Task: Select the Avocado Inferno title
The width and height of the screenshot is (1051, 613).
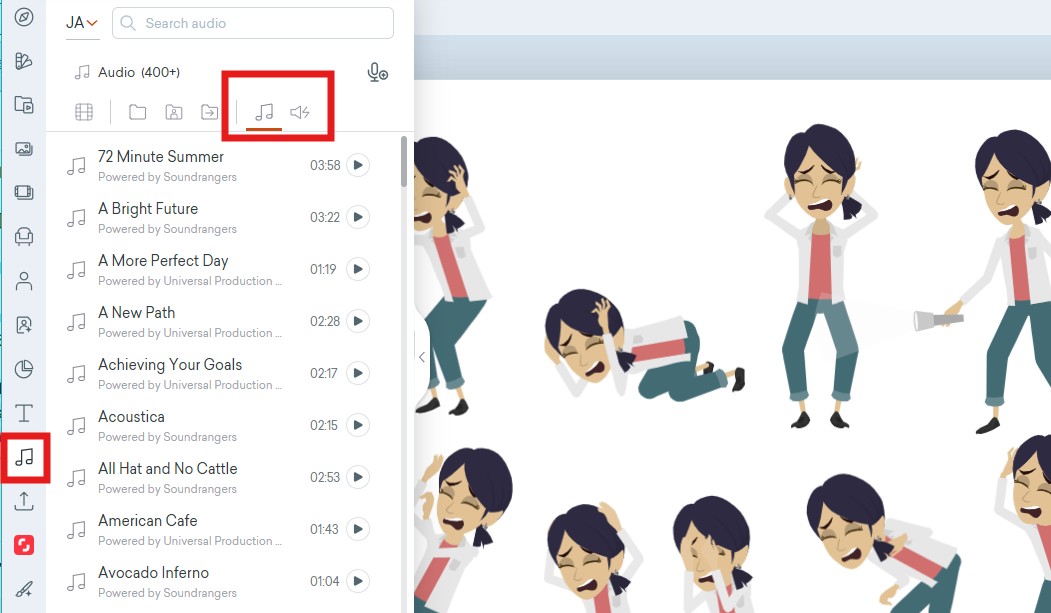Action: (153, 573)
